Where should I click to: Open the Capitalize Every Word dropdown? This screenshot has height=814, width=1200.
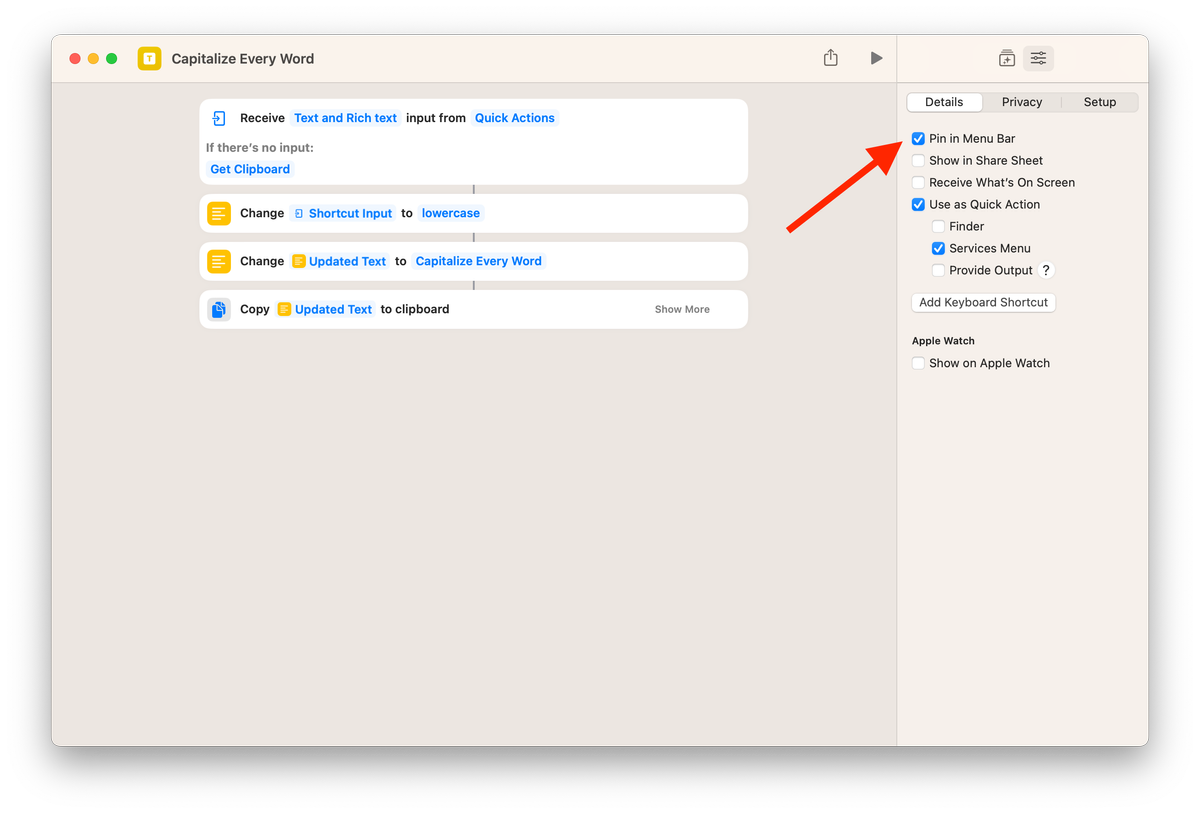[x=478, y=261]
